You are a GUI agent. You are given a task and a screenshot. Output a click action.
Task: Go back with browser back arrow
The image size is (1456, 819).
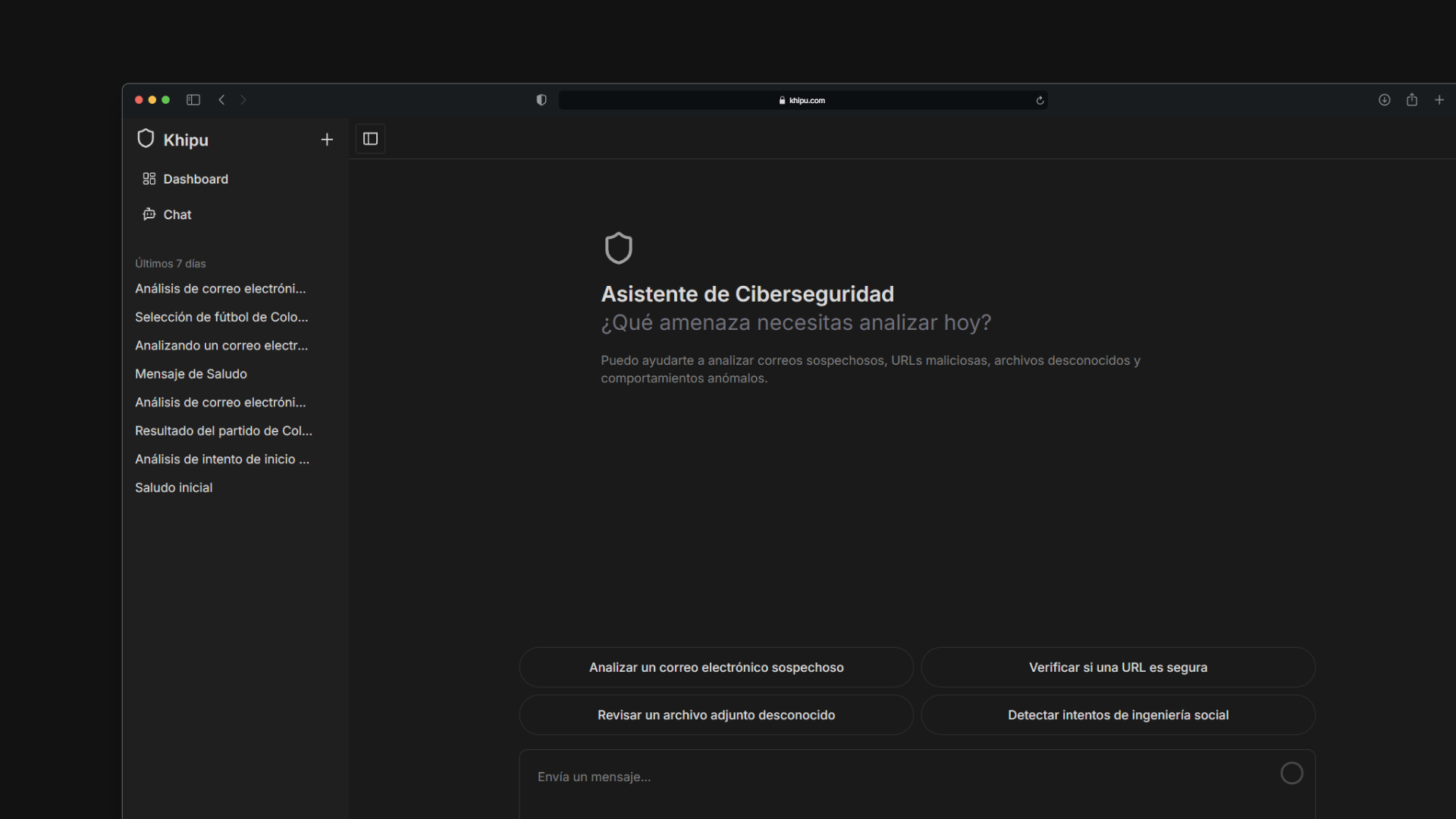pos(221,100)
